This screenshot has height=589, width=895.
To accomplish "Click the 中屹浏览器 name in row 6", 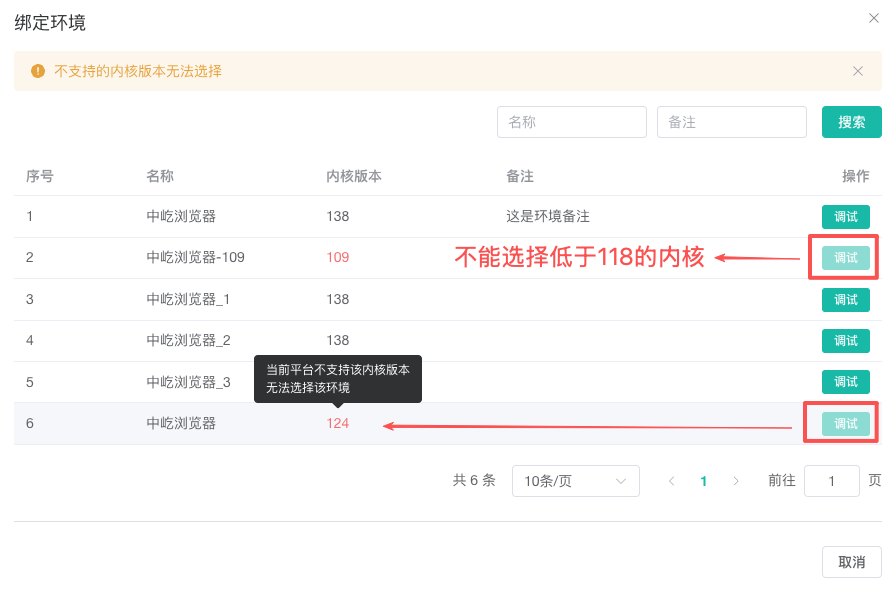I will (x=181, y=423).
